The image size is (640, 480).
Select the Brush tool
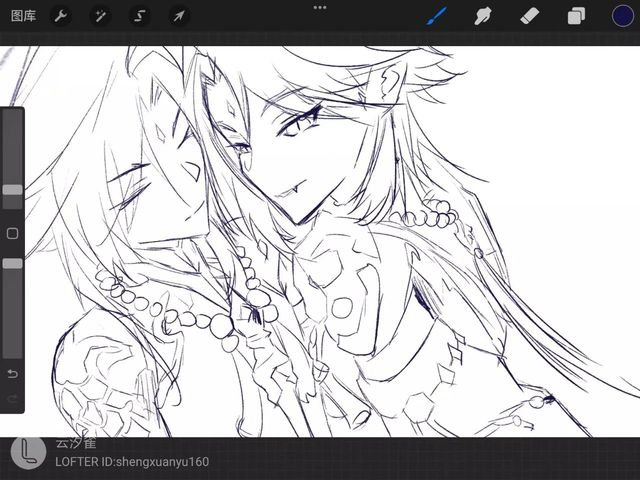coord(437,16)
